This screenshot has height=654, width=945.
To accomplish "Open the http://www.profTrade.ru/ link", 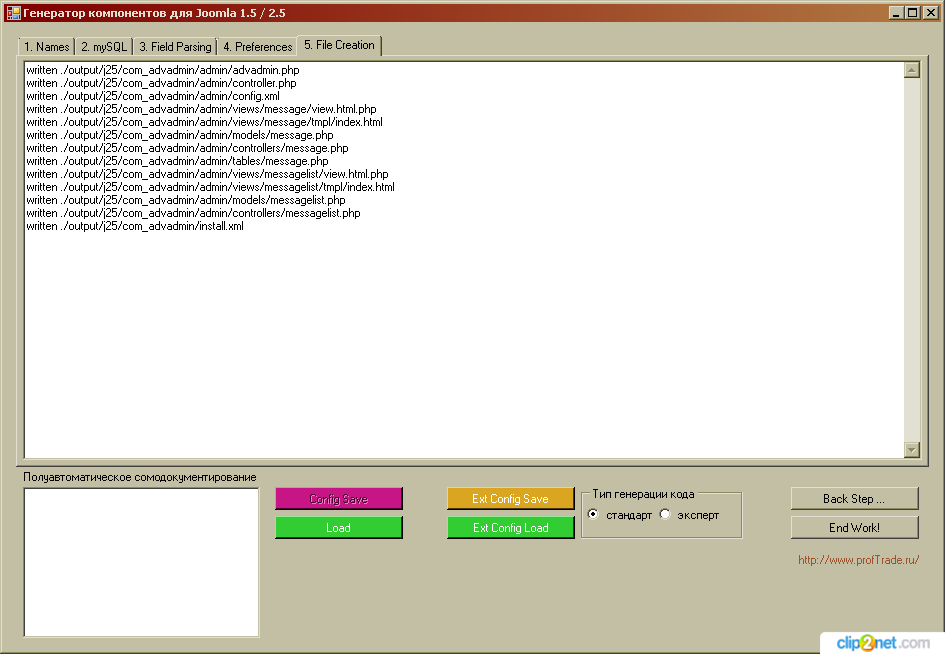I will point(858,560).
